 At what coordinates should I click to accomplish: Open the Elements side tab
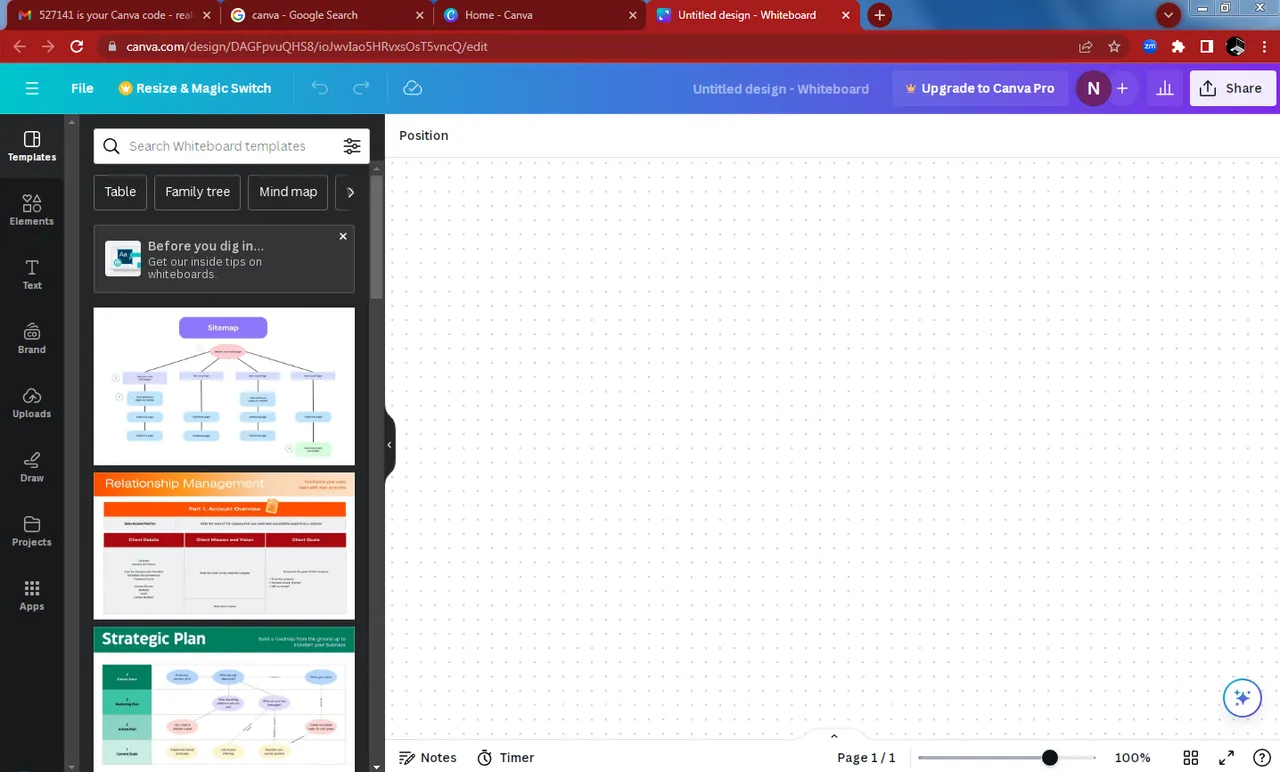point(32,210)
